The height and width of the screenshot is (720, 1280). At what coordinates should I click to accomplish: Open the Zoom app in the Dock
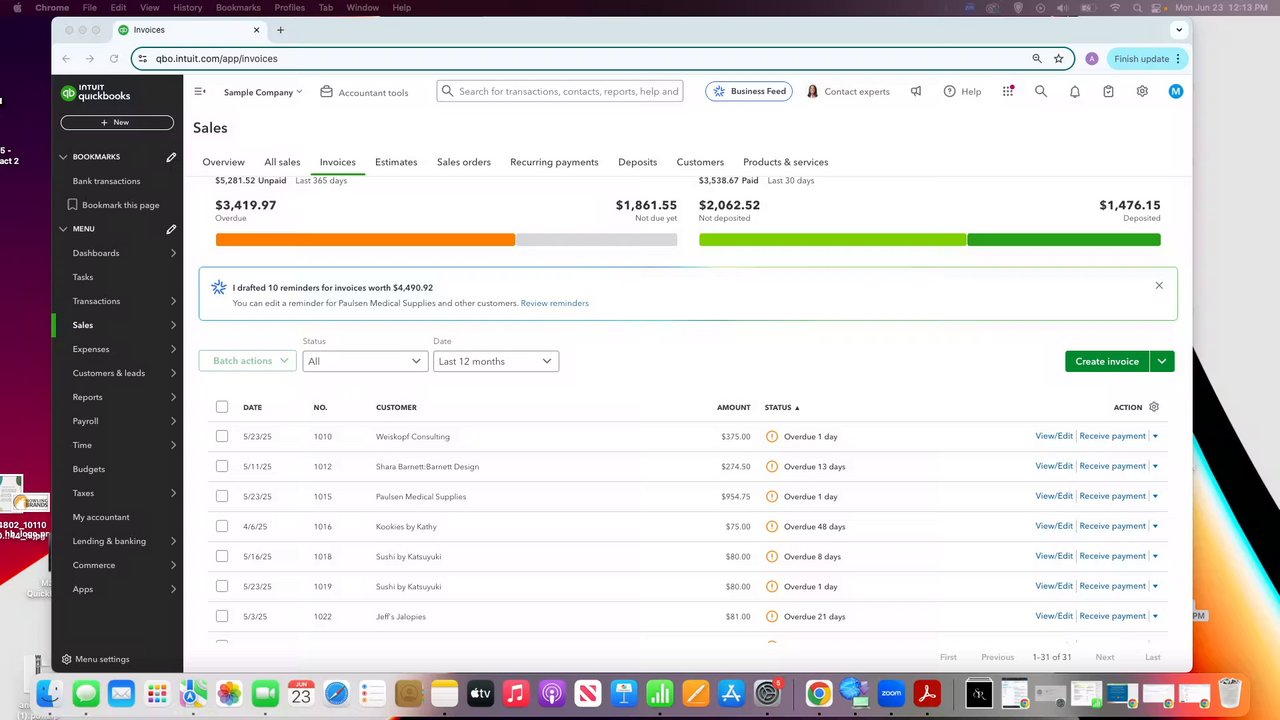point(891,693)
